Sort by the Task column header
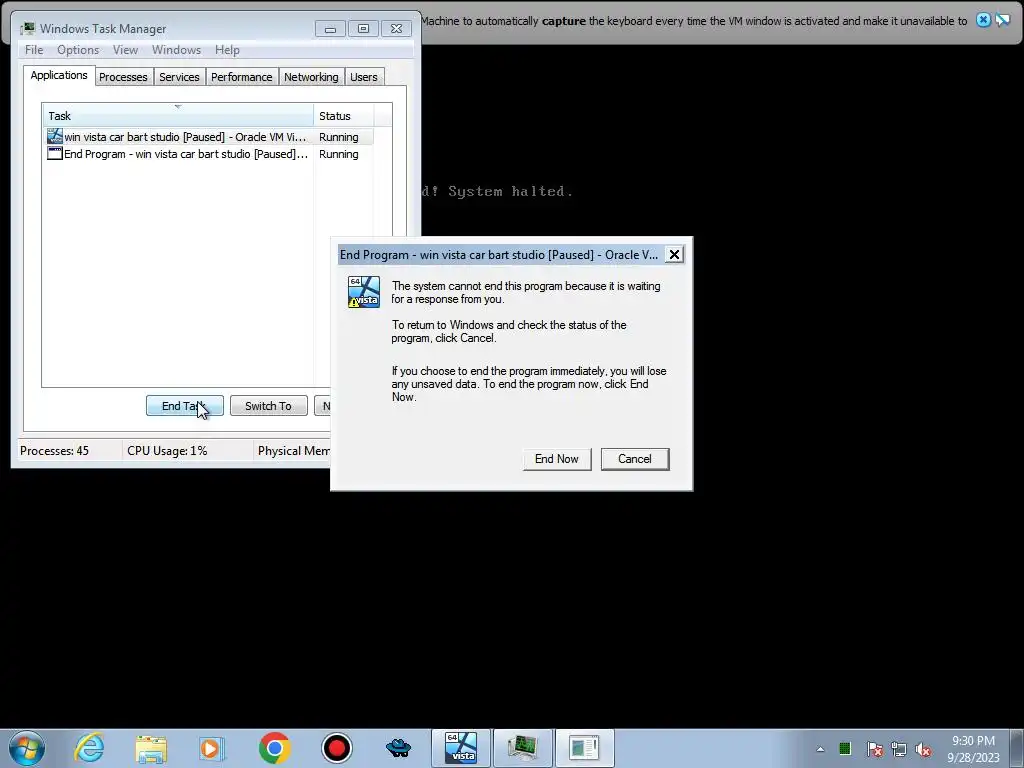Image resolution: width=1024 pixels, height=768 pixels. tap(178, 116)
